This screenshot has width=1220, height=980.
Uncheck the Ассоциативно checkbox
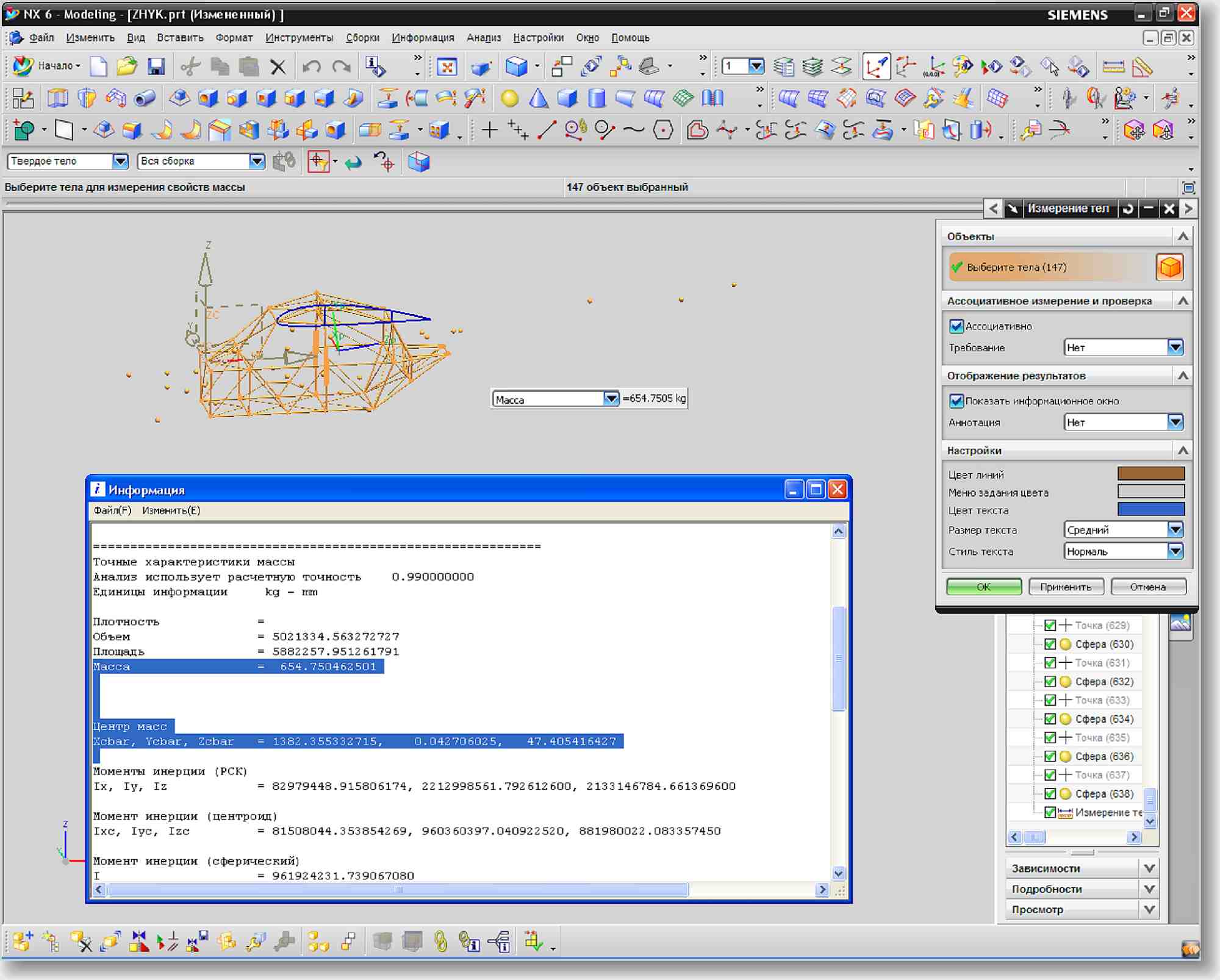click(956, 326)
